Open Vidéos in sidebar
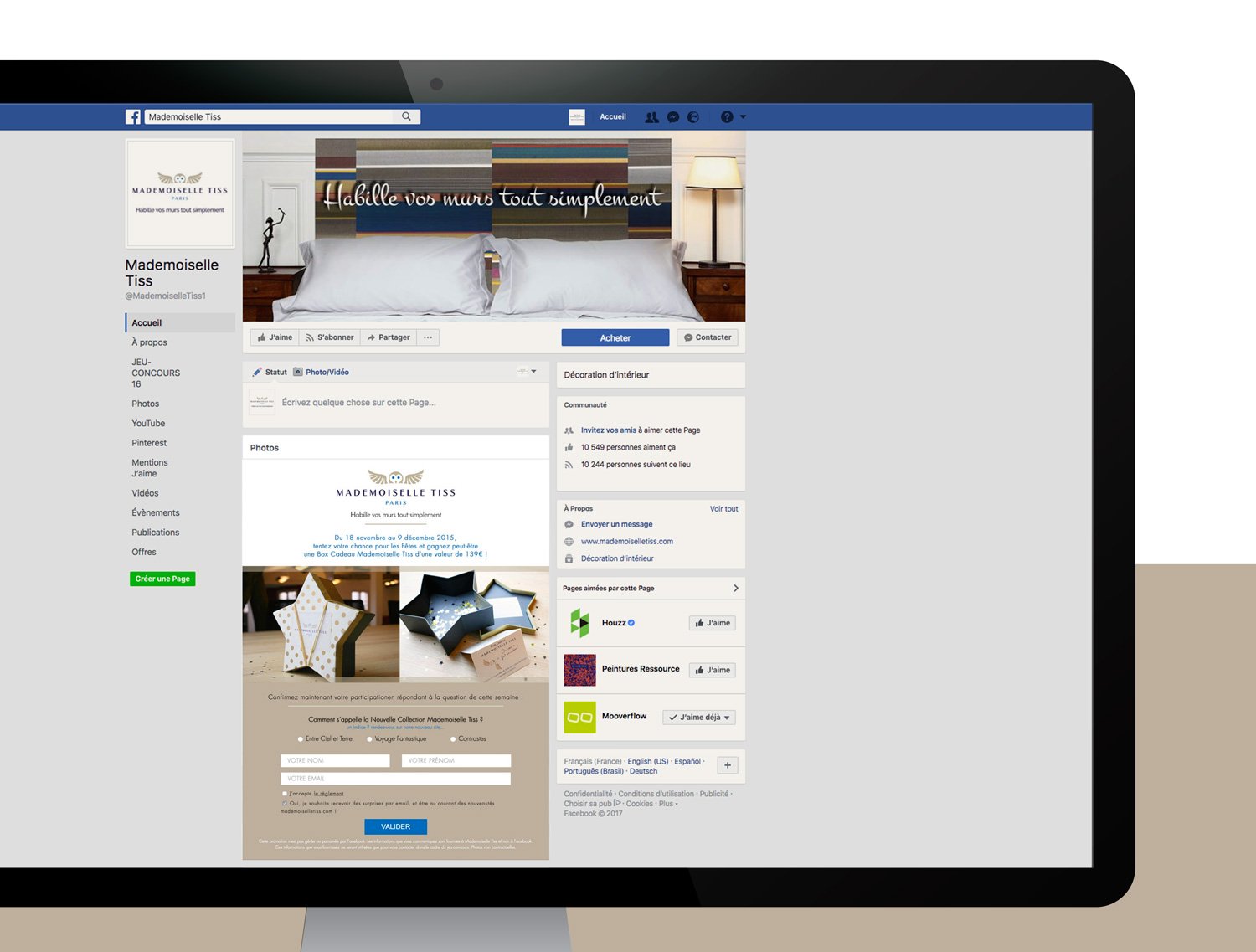Screen dimensions: 1256x952 pyautogui.click(x=145, y=493)
